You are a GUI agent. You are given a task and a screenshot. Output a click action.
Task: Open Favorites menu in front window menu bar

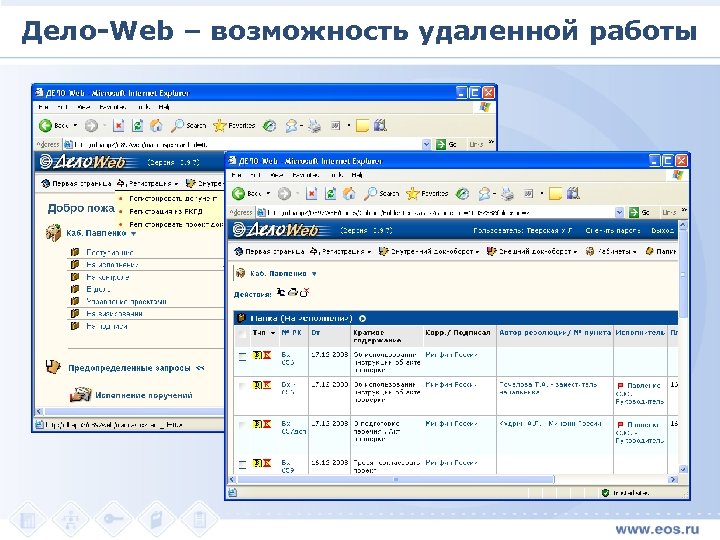click(x=305, y=175)
